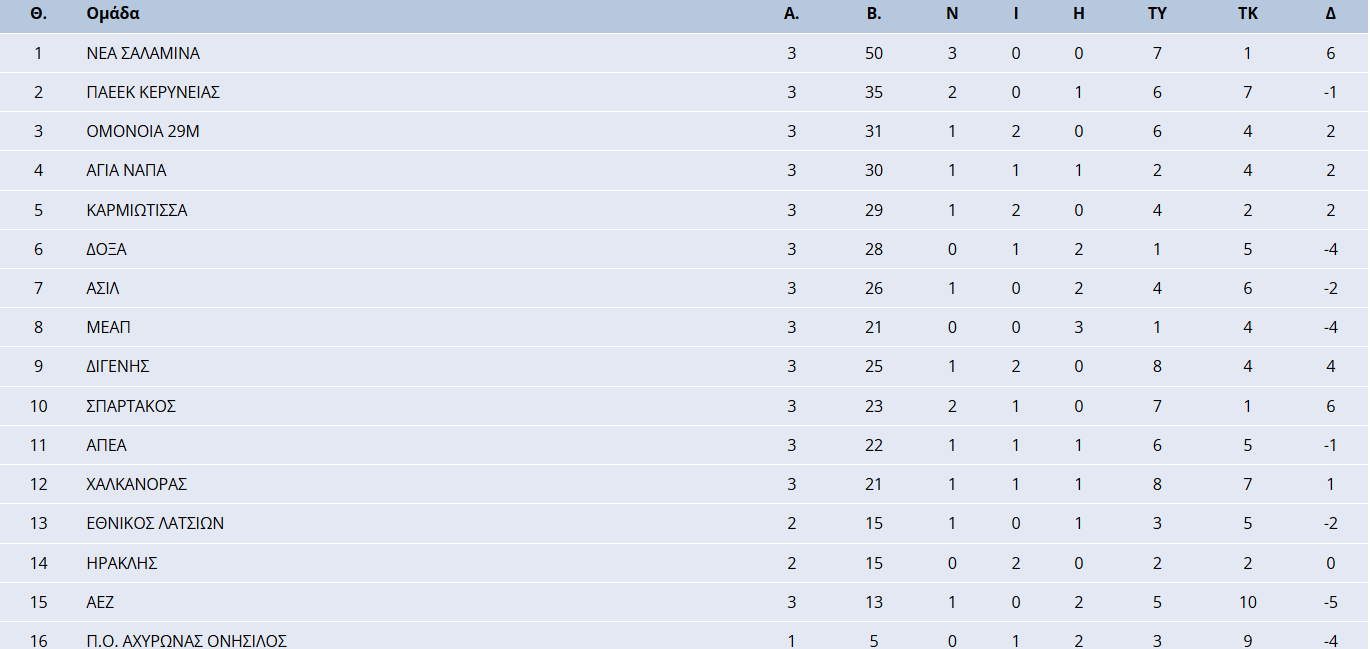Open the ΗΡΑΚΛΗΣ team entry
The height and width of the screenshot is (649, 1370).
122,563
